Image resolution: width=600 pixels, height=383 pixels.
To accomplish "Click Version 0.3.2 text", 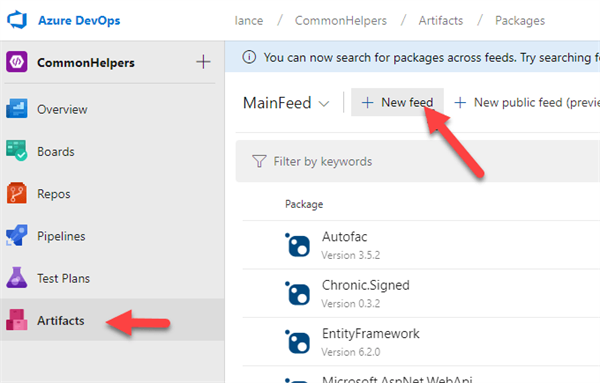I will pyautogui.click(x=351, y=304).
